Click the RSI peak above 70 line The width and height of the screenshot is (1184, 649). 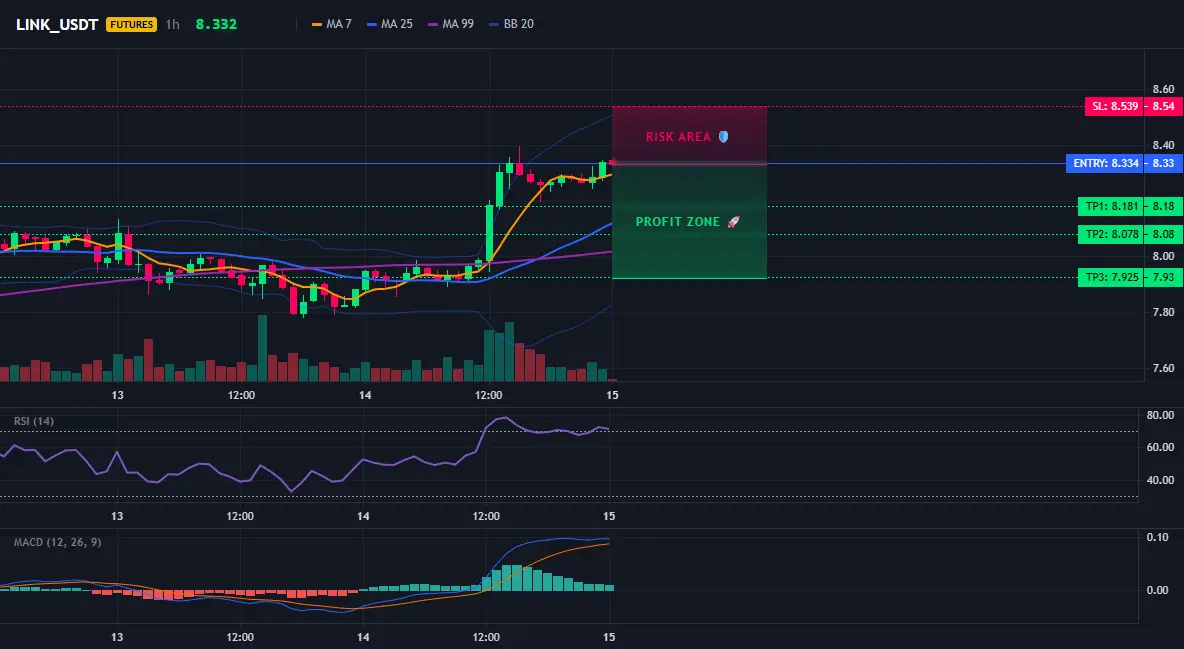[504, 418]
